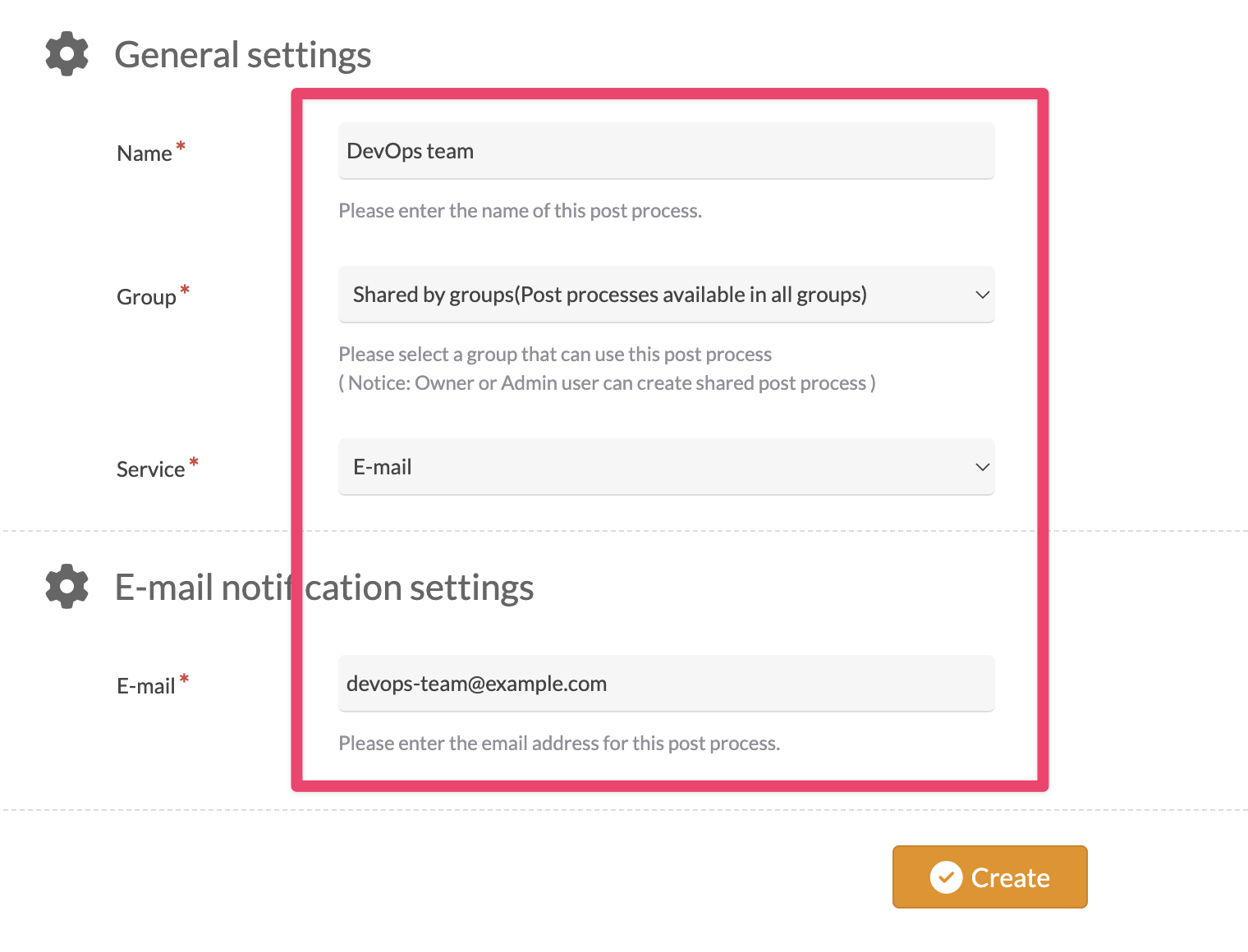
Task: Click the notice about Owner or Admin user
Action: coord(607,383)
